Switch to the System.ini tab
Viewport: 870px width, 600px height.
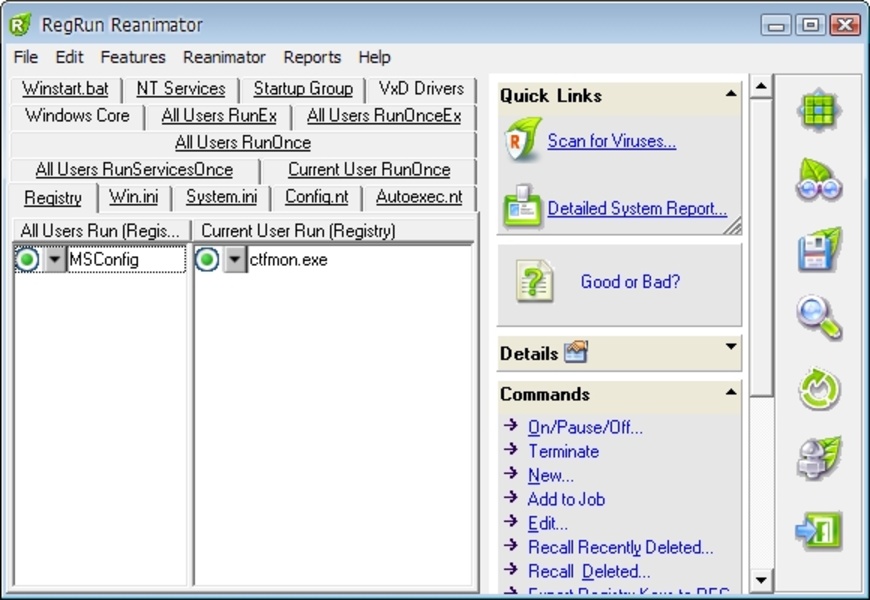(221, 197)
